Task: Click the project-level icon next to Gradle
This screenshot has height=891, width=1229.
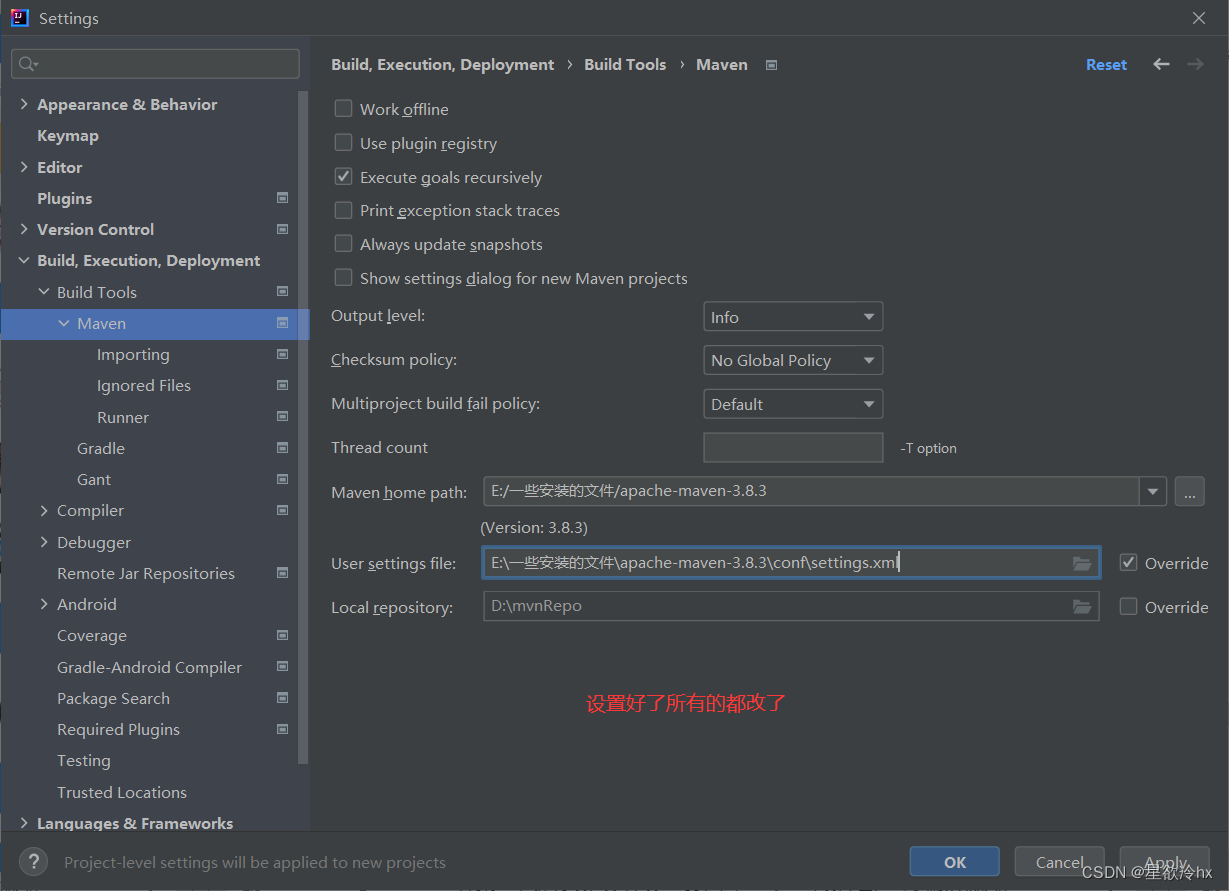Action: tap(282, 448)
